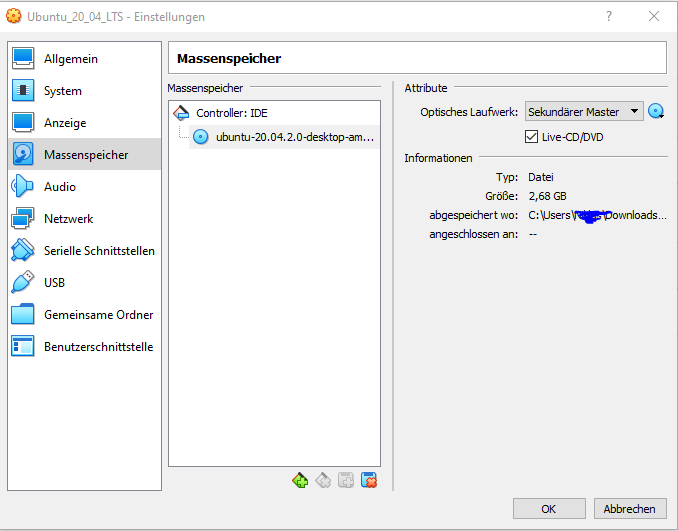Click the 'angeschlossen an:' label
The width and height of the screenshot is (678, 531).
[473, 234]
